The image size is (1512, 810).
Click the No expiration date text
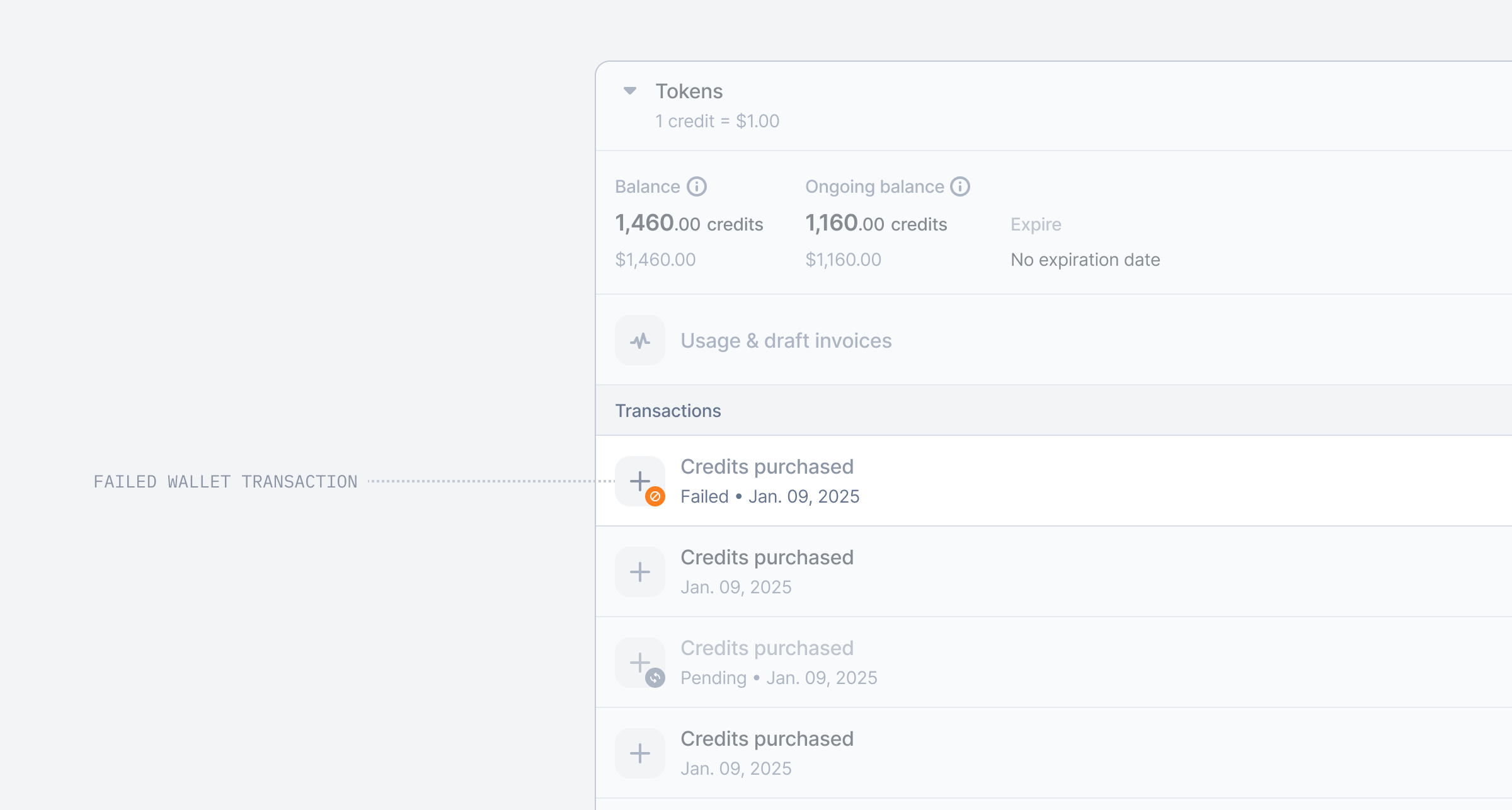pos(1085,260)
